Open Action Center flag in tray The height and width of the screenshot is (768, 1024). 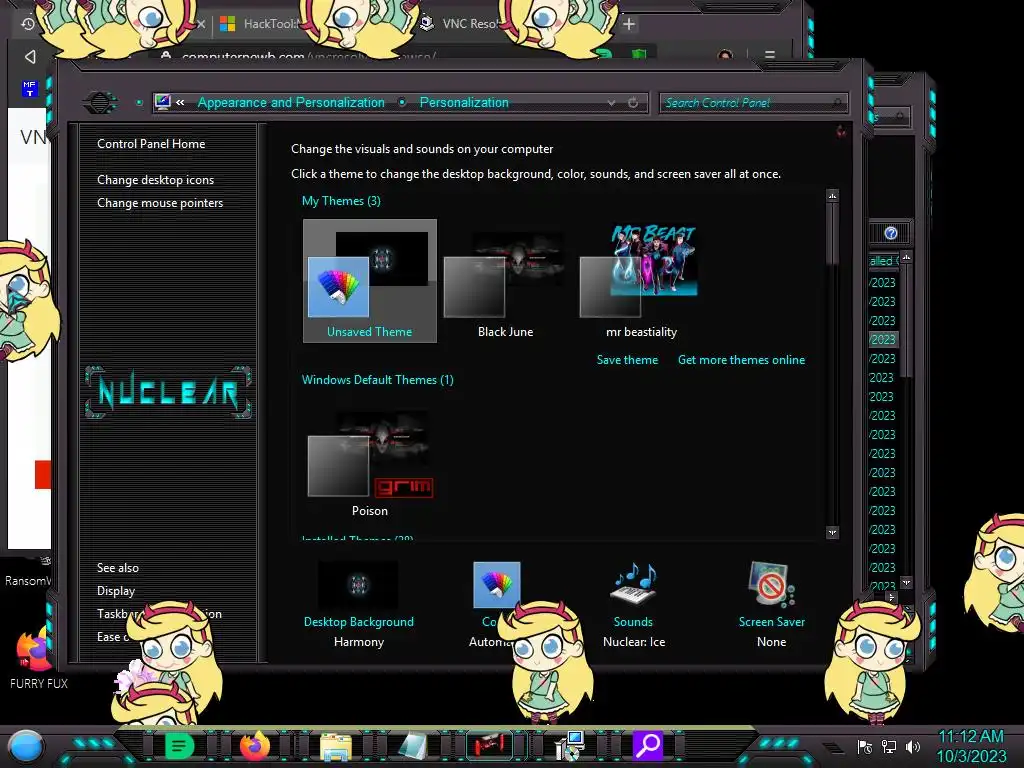pos(865,746)
